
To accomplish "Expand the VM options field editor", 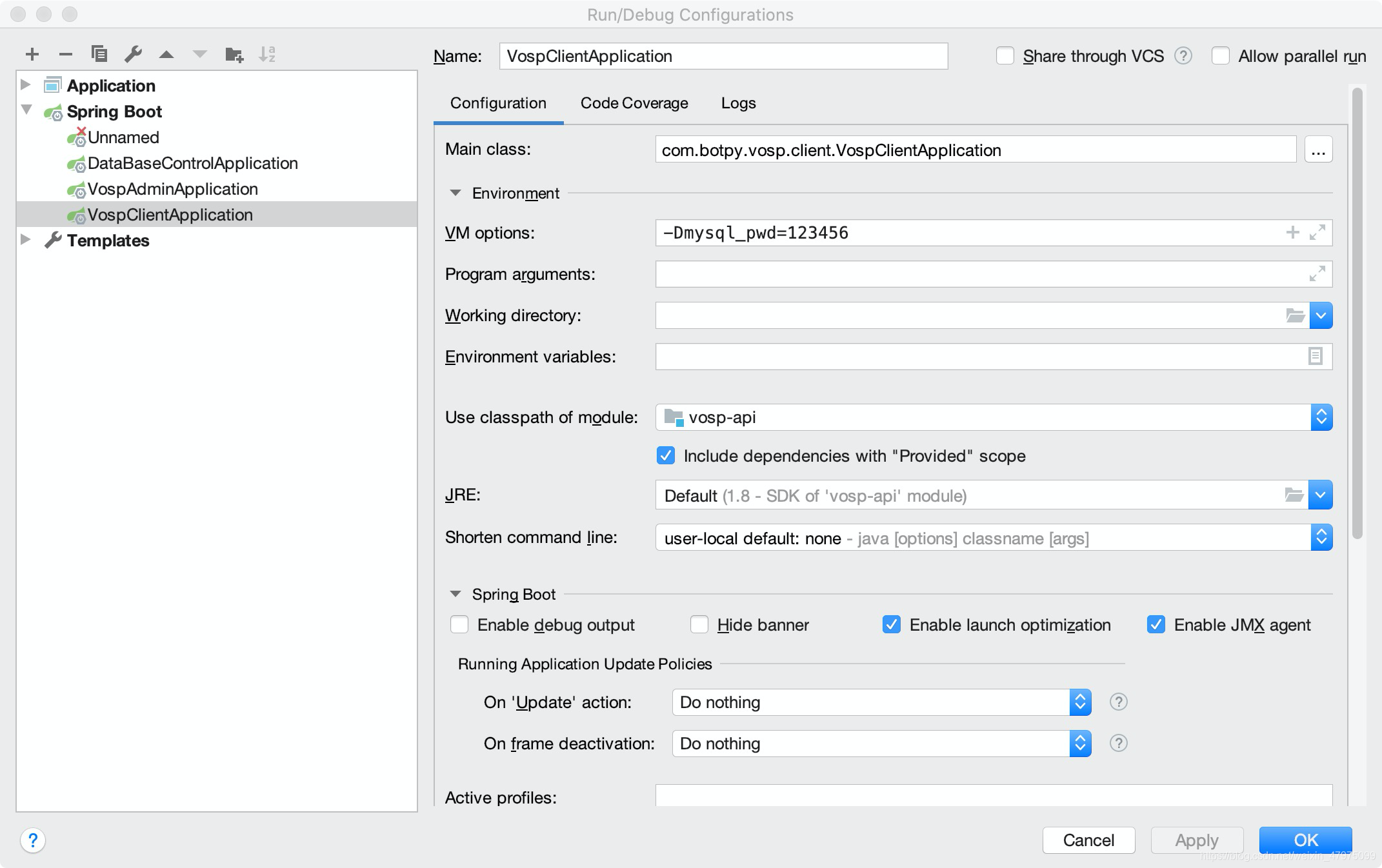I will click(1317, 233).
